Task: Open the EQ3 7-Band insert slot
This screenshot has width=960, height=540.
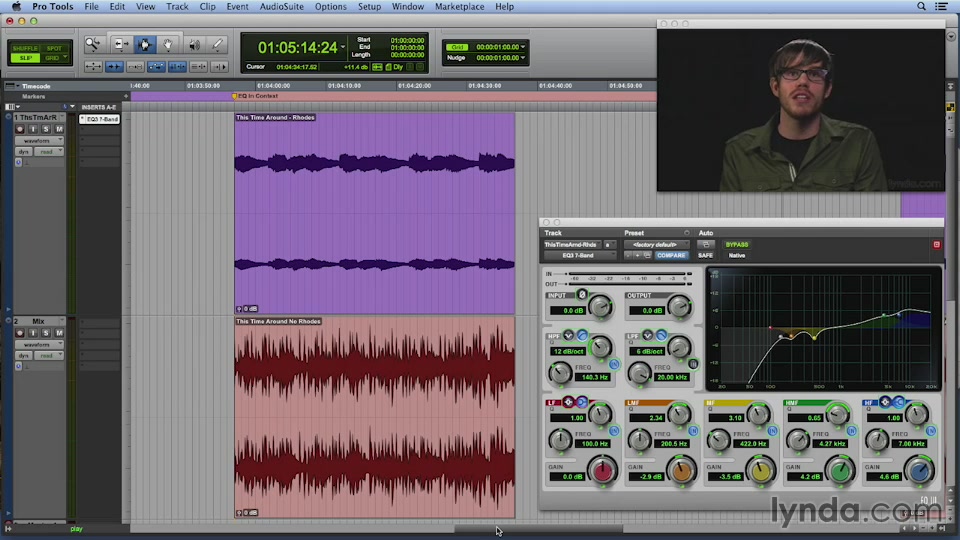Action: click(100, 119)
